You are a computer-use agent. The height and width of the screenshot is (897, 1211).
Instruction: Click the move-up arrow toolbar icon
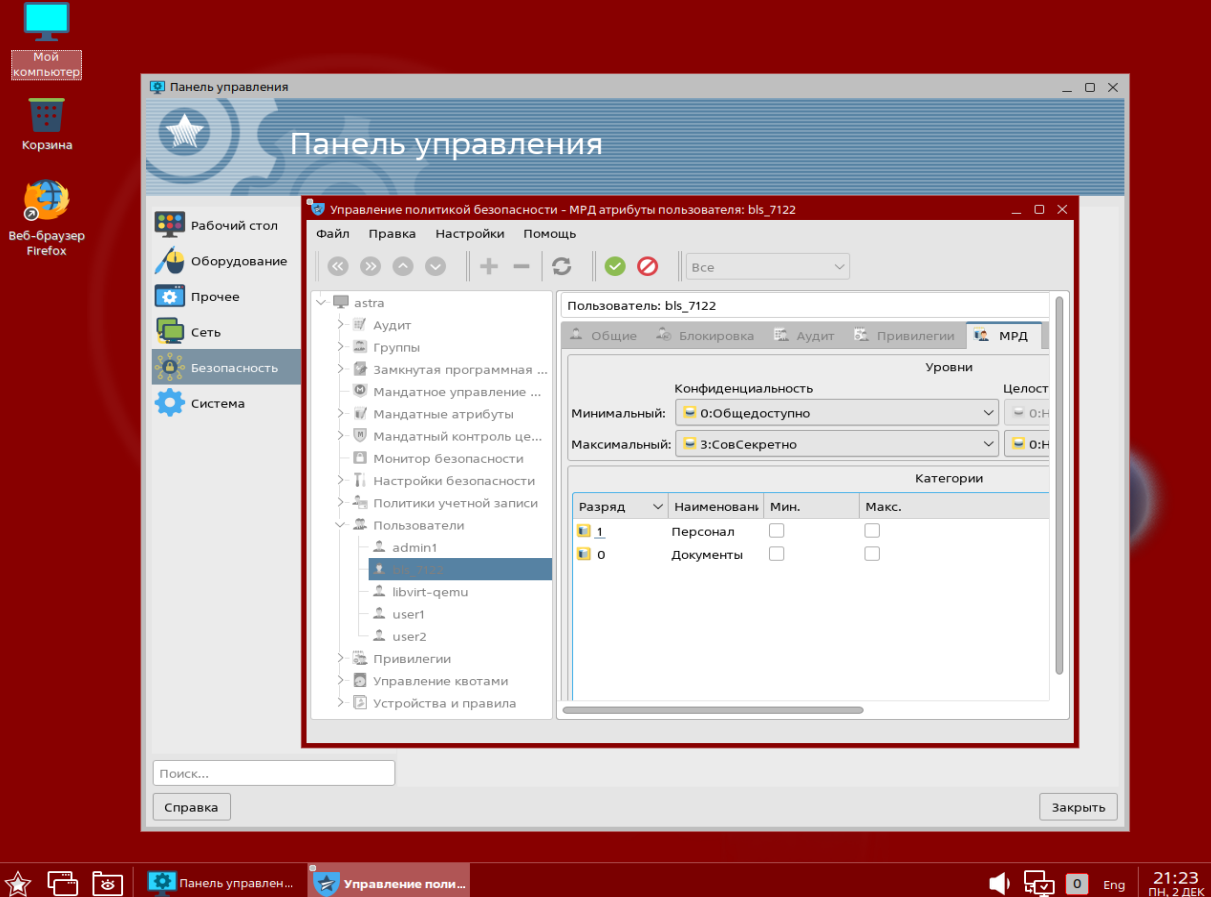pos(403,266)
